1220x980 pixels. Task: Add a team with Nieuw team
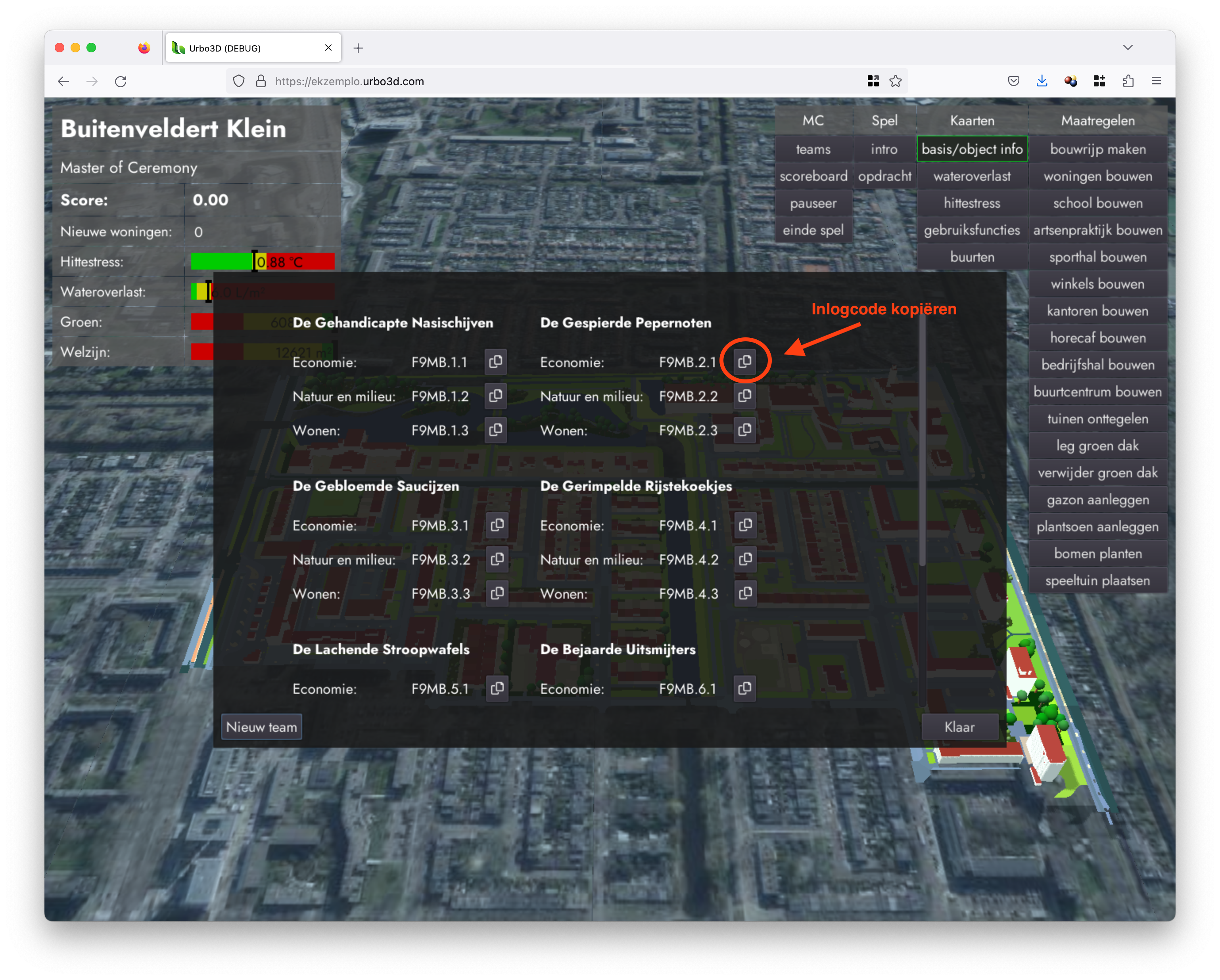pyautogui.click(x=261, y=727)
